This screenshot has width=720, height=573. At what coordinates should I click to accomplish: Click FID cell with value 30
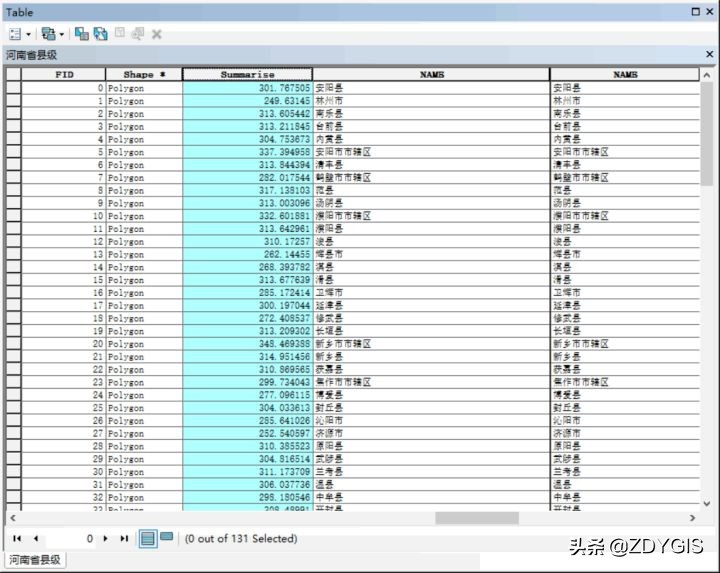[x=64, y=472]
